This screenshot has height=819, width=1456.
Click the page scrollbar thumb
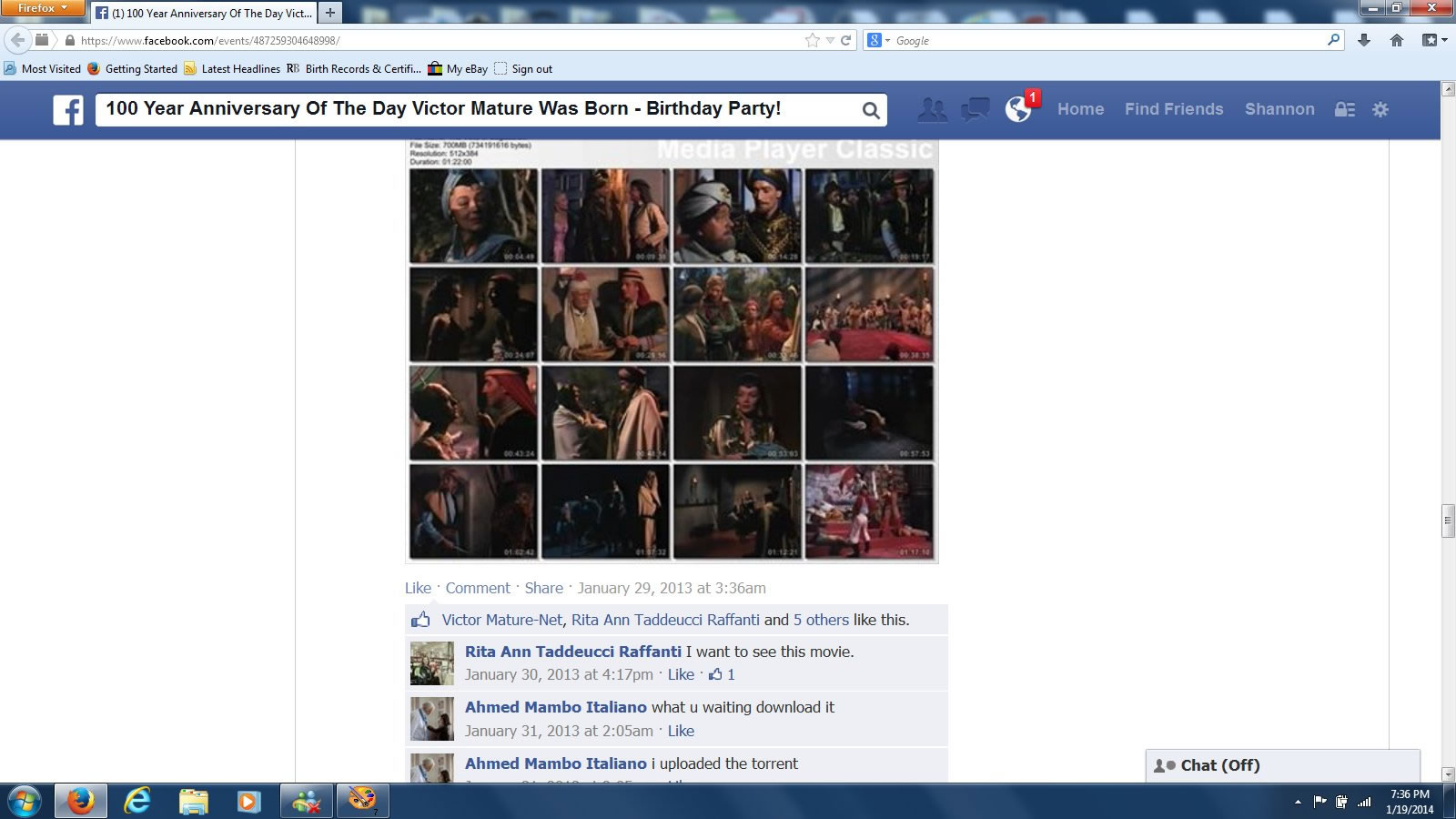pyautogui.click(x=1448, y=521)
